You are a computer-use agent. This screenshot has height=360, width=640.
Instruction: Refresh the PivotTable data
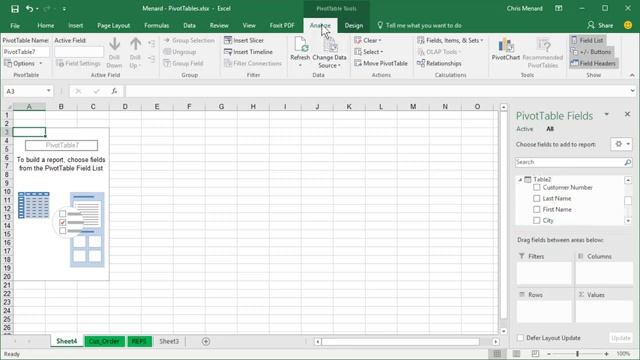tap(300, 51)
